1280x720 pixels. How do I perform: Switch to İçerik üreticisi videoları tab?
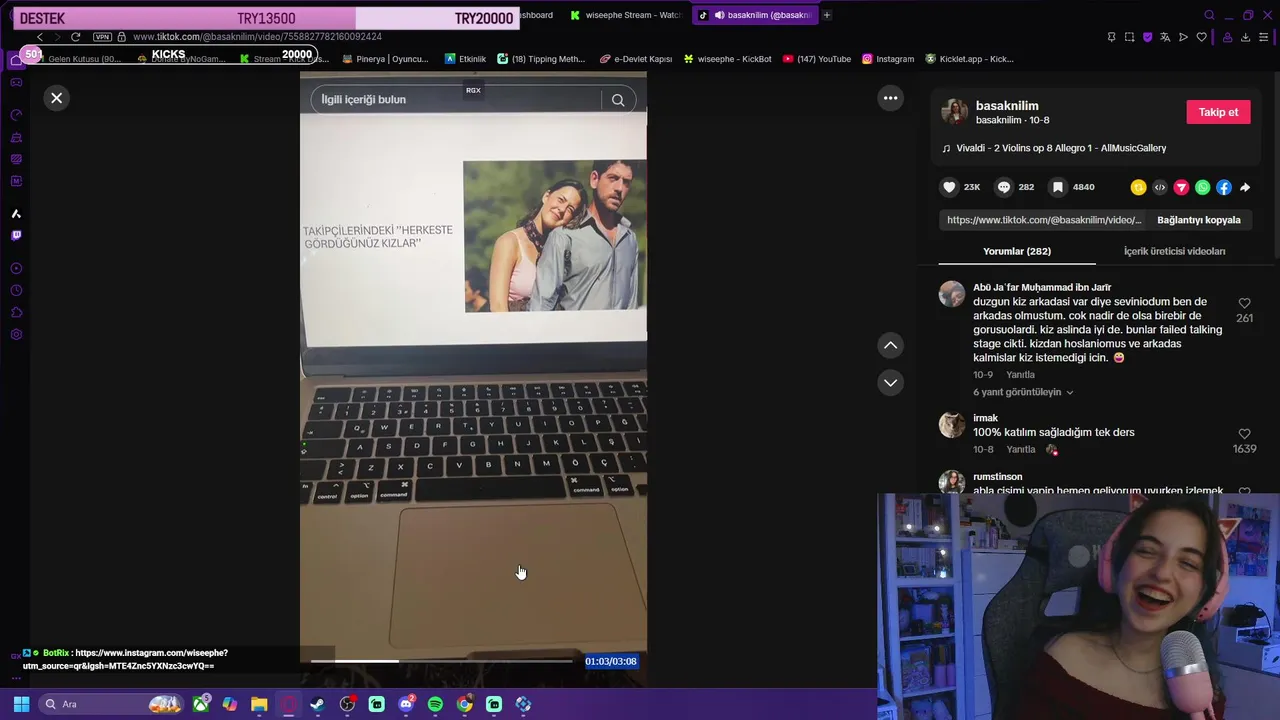point(1174,251)
